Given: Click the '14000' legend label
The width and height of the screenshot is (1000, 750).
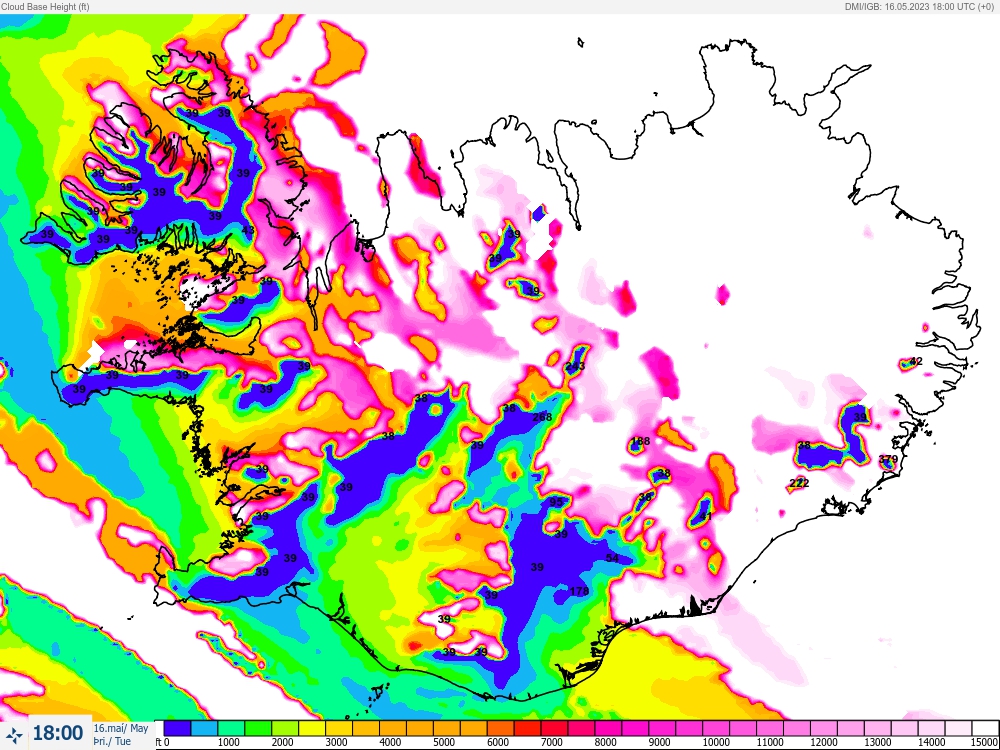Looking at the screenshot, I should click(x=932, y=742).
